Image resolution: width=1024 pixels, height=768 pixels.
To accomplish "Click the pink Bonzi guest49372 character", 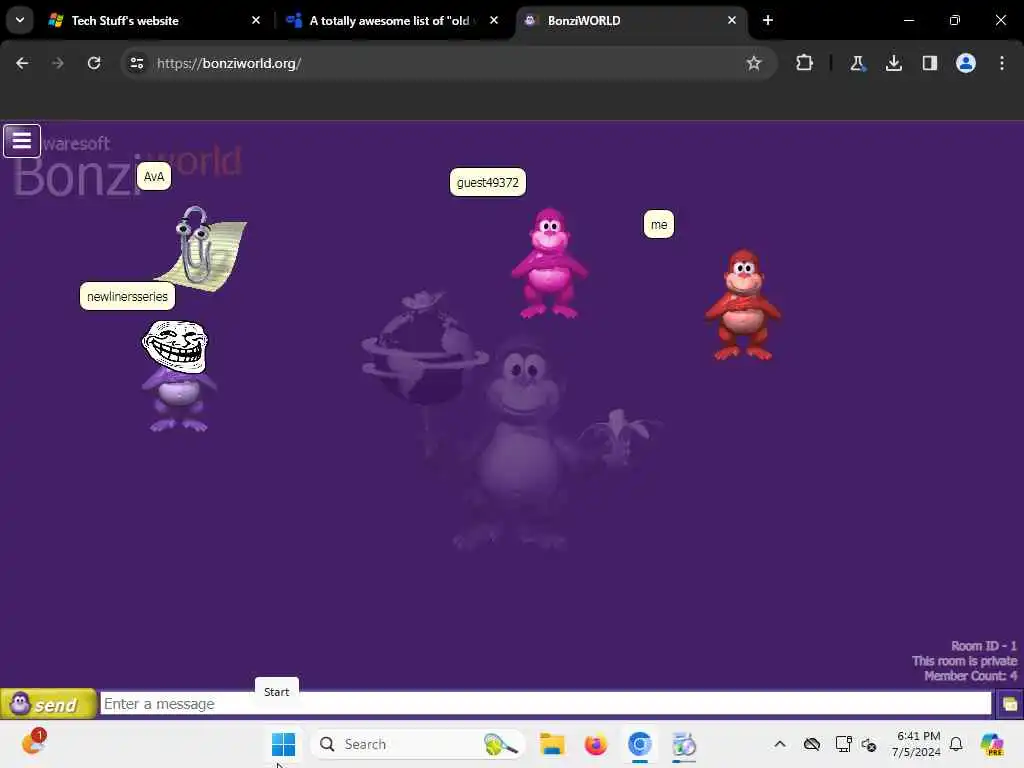I will (x=549, y=263).
